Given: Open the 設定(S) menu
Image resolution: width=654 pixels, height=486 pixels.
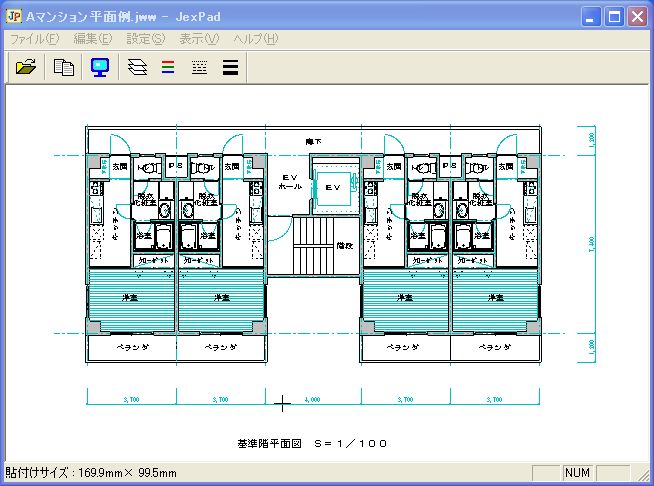Looking at the screenshot, I should 146,39.
